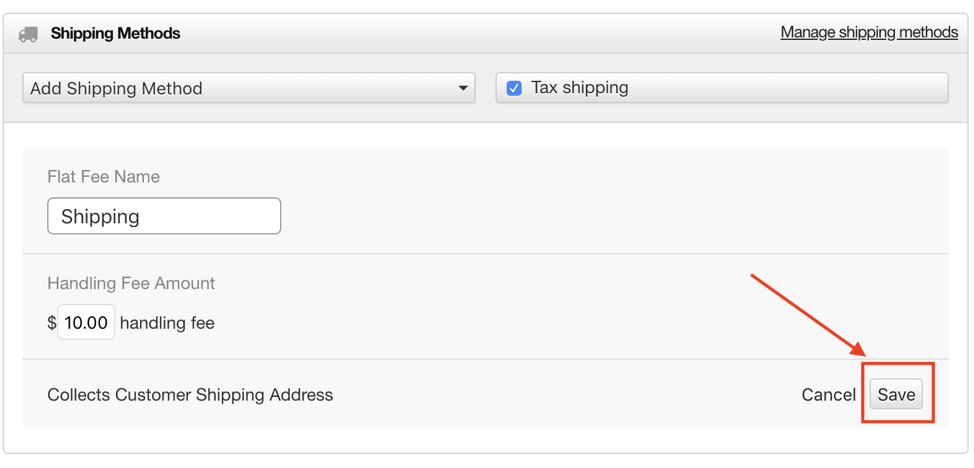Viewport: 974px width, 468px height.
Task: Open the Manage shipping methods link
Action: click(x=869, y=32)
